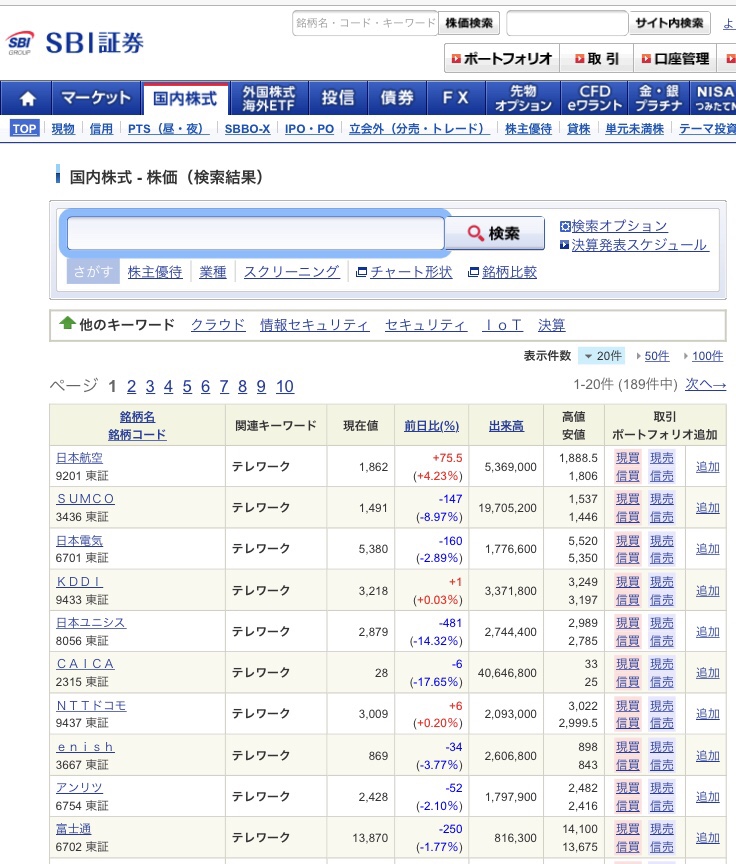Switch to 金・銀 プラチナ tab

pos(658,98)
